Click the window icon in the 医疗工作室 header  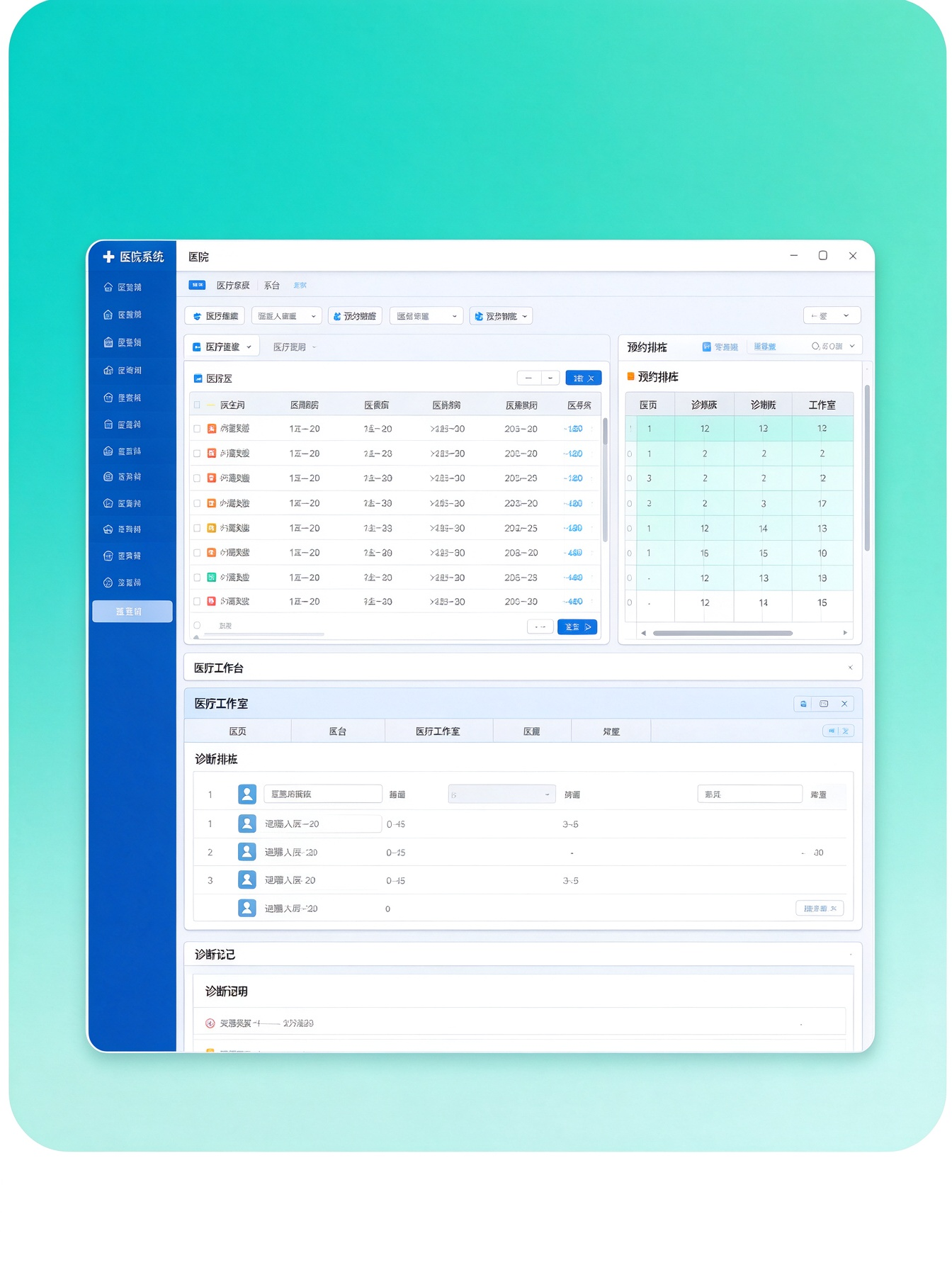824,704
